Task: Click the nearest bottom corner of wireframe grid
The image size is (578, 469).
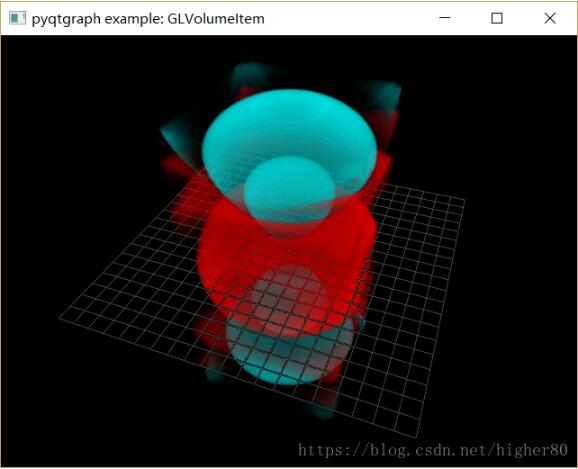Action: tap(417, 437)
